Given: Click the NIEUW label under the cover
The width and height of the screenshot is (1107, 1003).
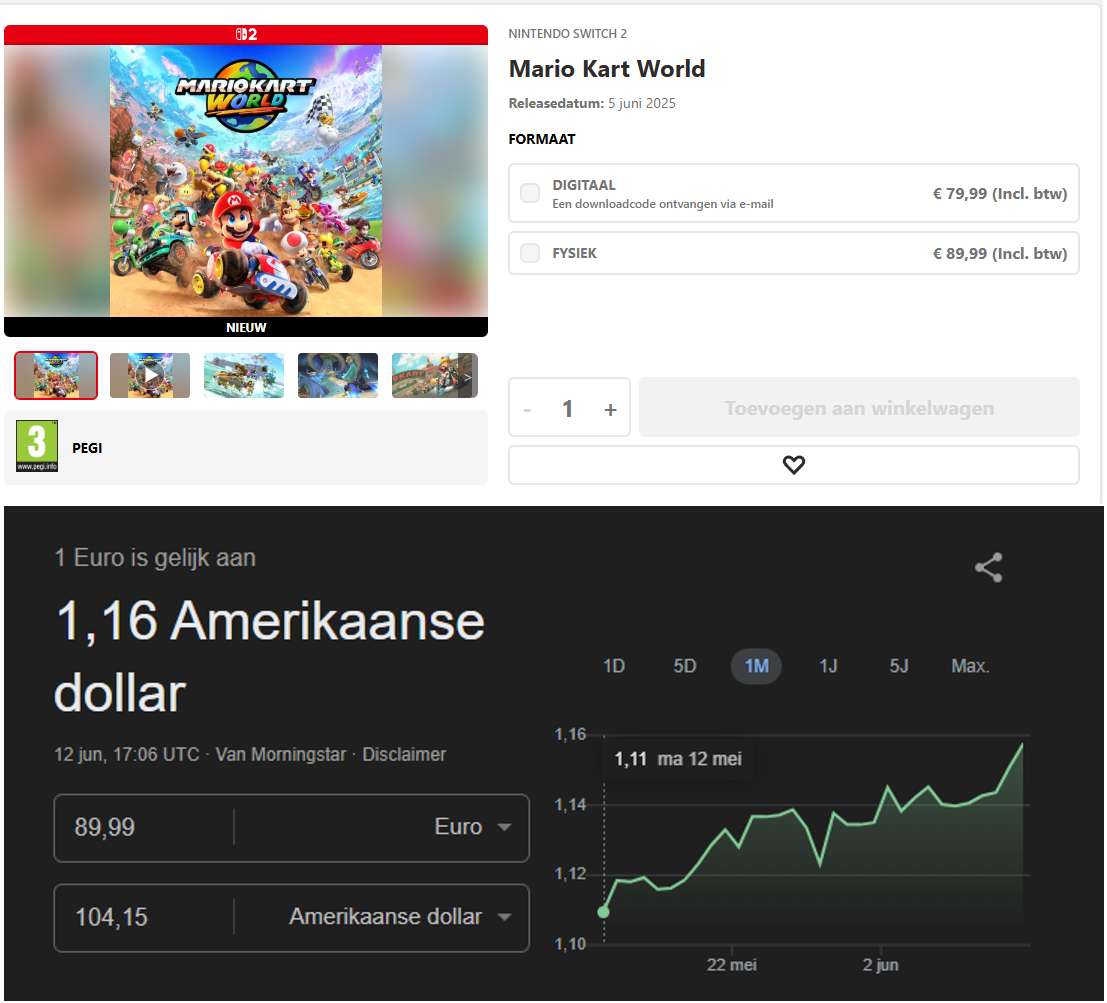Looking at the screenshot, I should pos(246,328).
